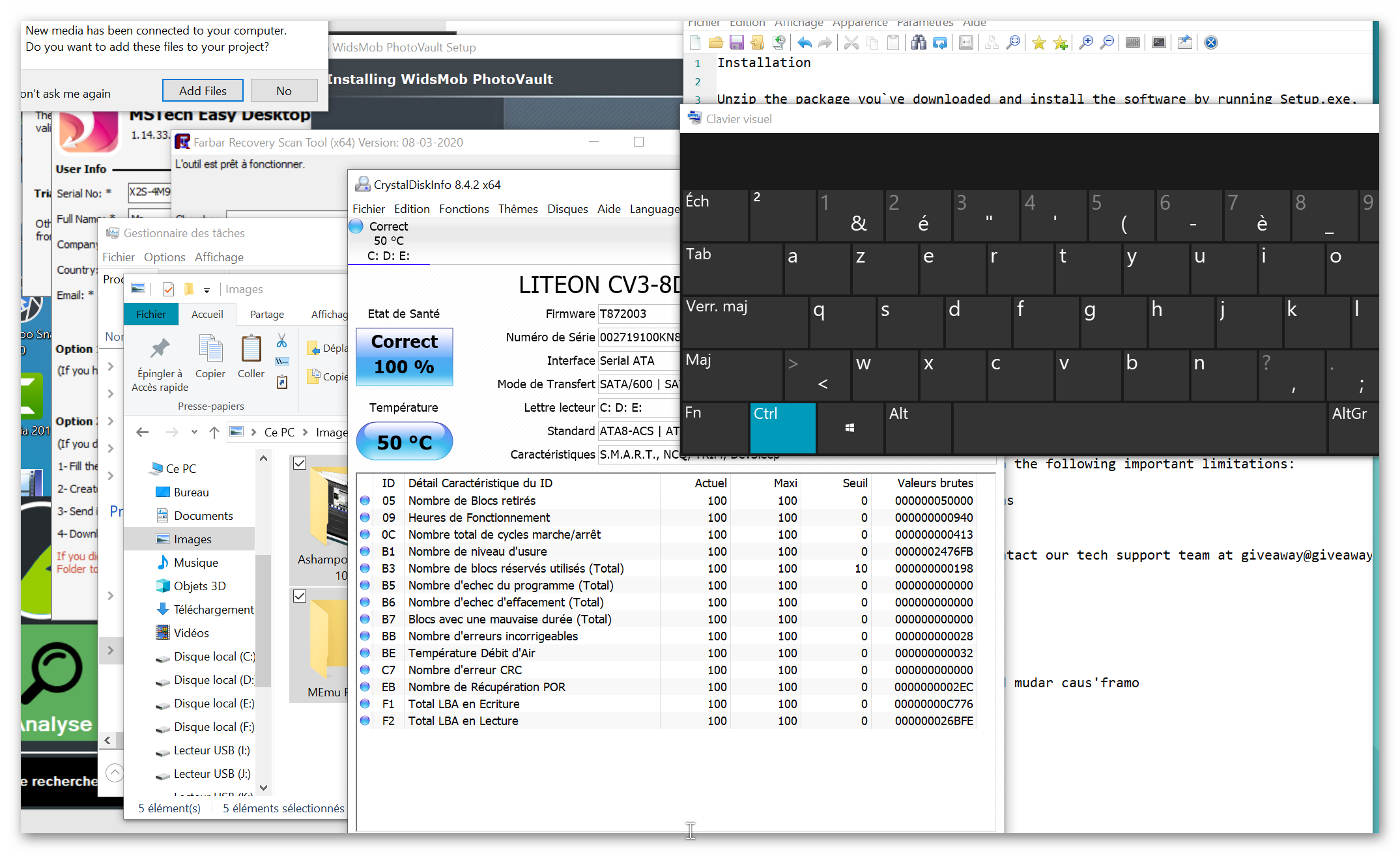Select Téléchargements in Explorer folder tree
This screenshot has height=854, width=1400.
click(206, 610)
